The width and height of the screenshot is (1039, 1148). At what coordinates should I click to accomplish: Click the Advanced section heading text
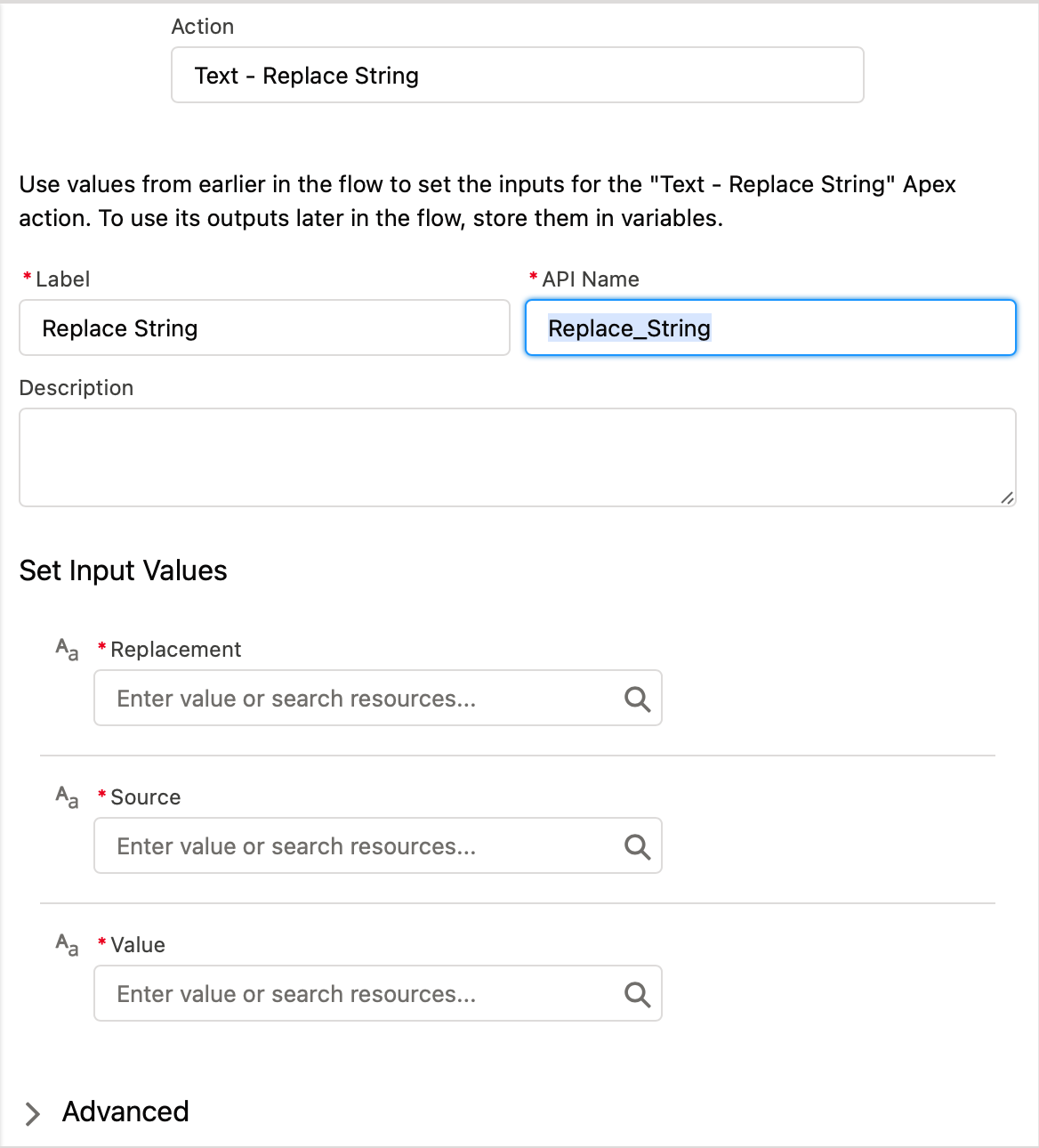click(125, 1112)
